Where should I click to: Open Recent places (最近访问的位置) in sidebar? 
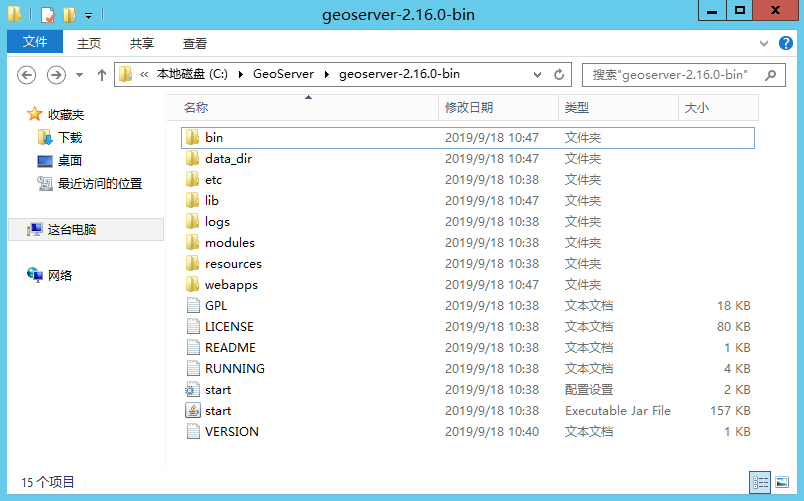90,184
